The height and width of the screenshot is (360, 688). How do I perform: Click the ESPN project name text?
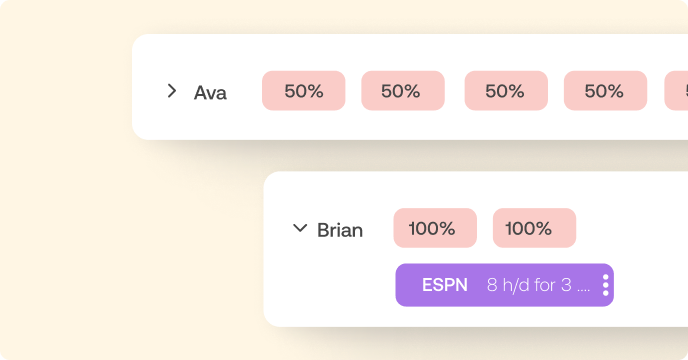[445, 285]
